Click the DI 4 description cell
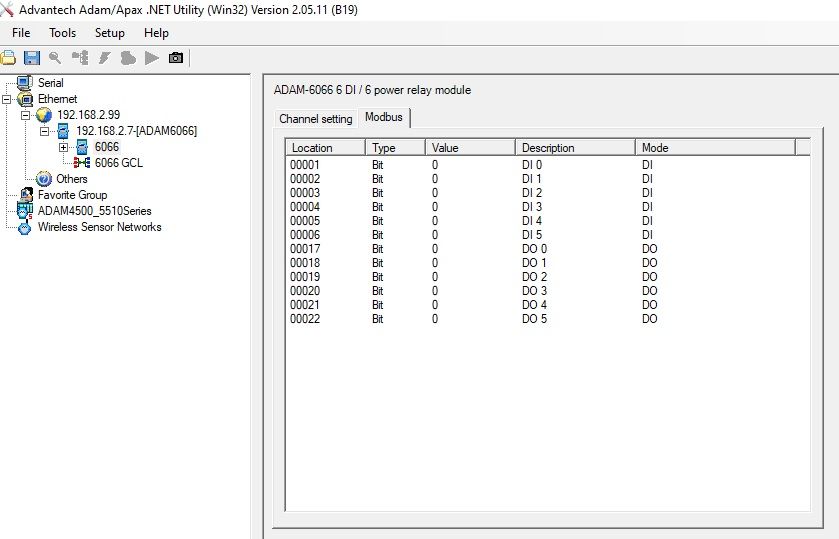The width and height of the screenshot is (839, 539). [532, 221]
